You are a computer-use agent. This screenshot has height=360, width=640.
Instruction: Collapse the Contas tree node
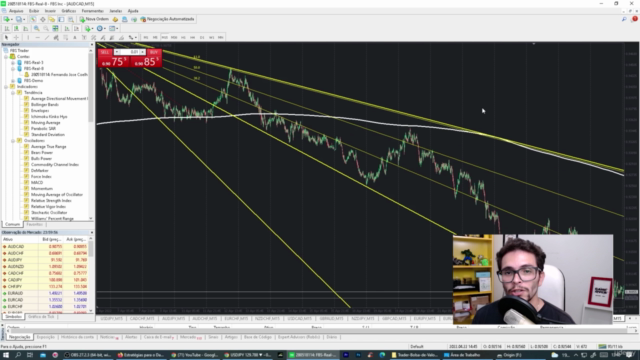point(7,57)
